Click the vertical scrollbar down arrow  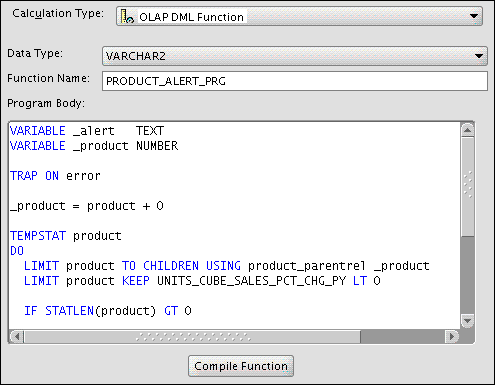tap(467, 321)
